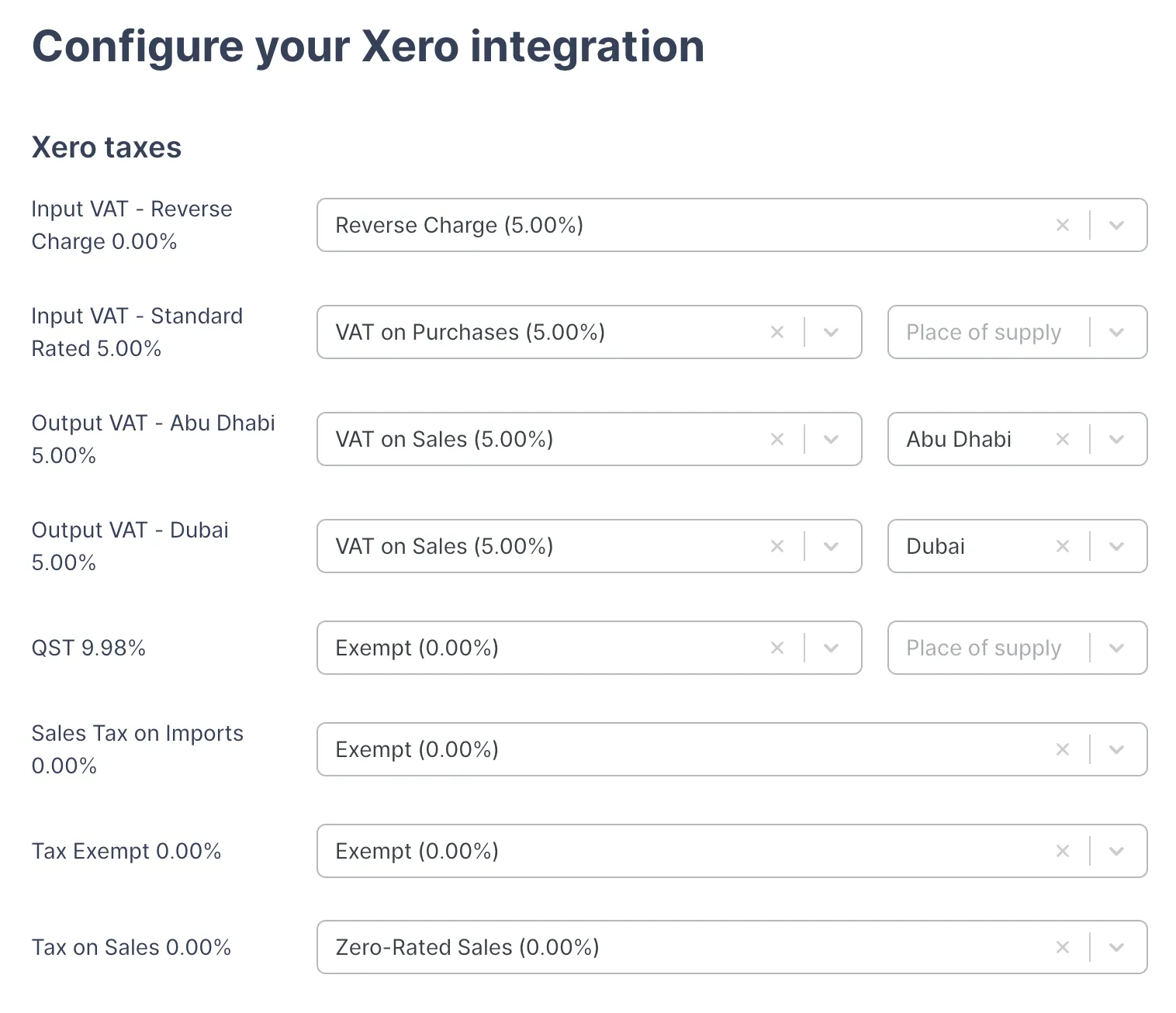The height and width of the screenshot is (1013, 1176).
Task: Open Place of supply dropdown for QST row
Action: [x=1117, y=648]
